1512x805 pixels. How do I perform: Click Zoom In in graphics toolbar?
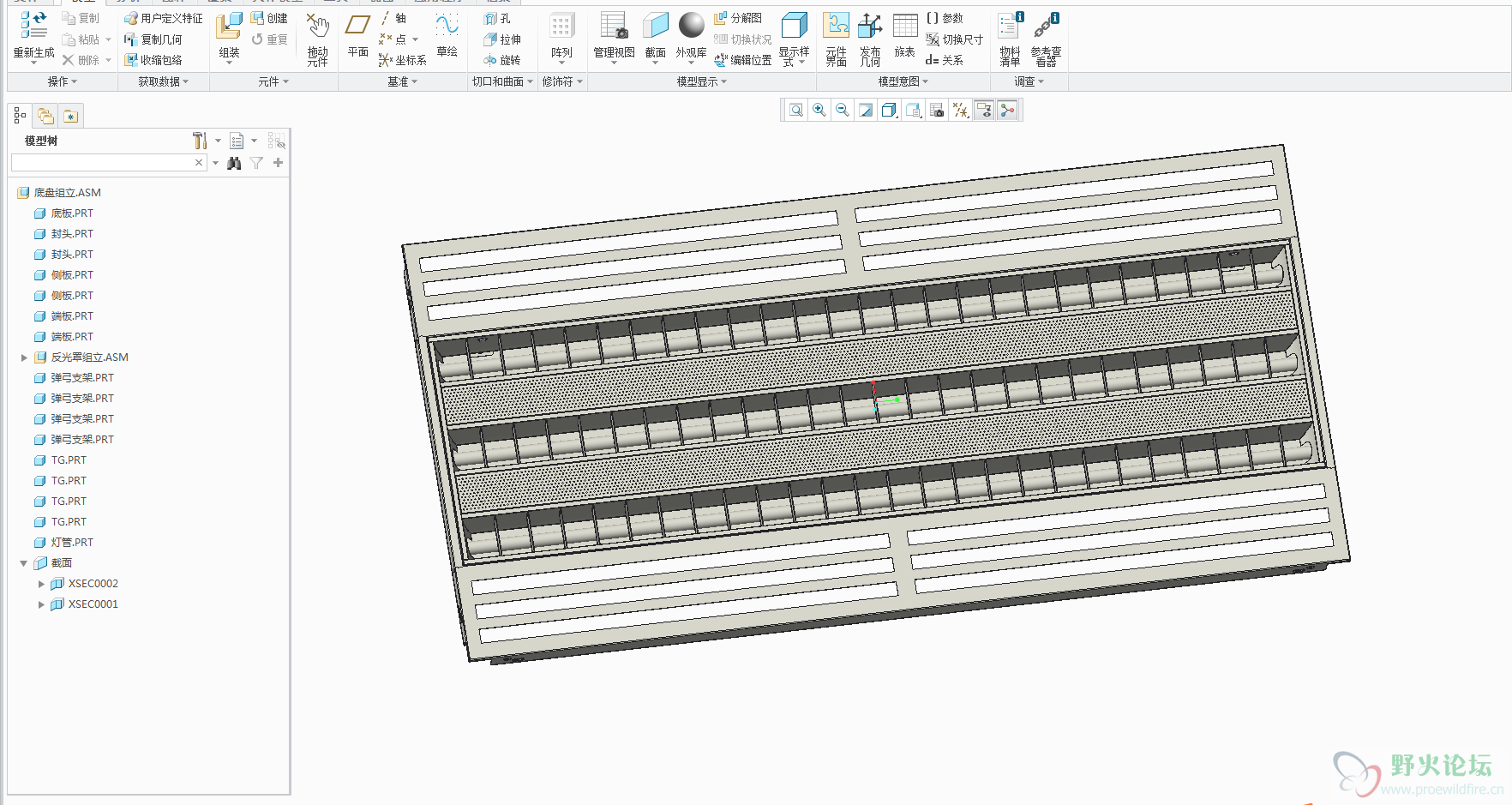click(819, 110)
